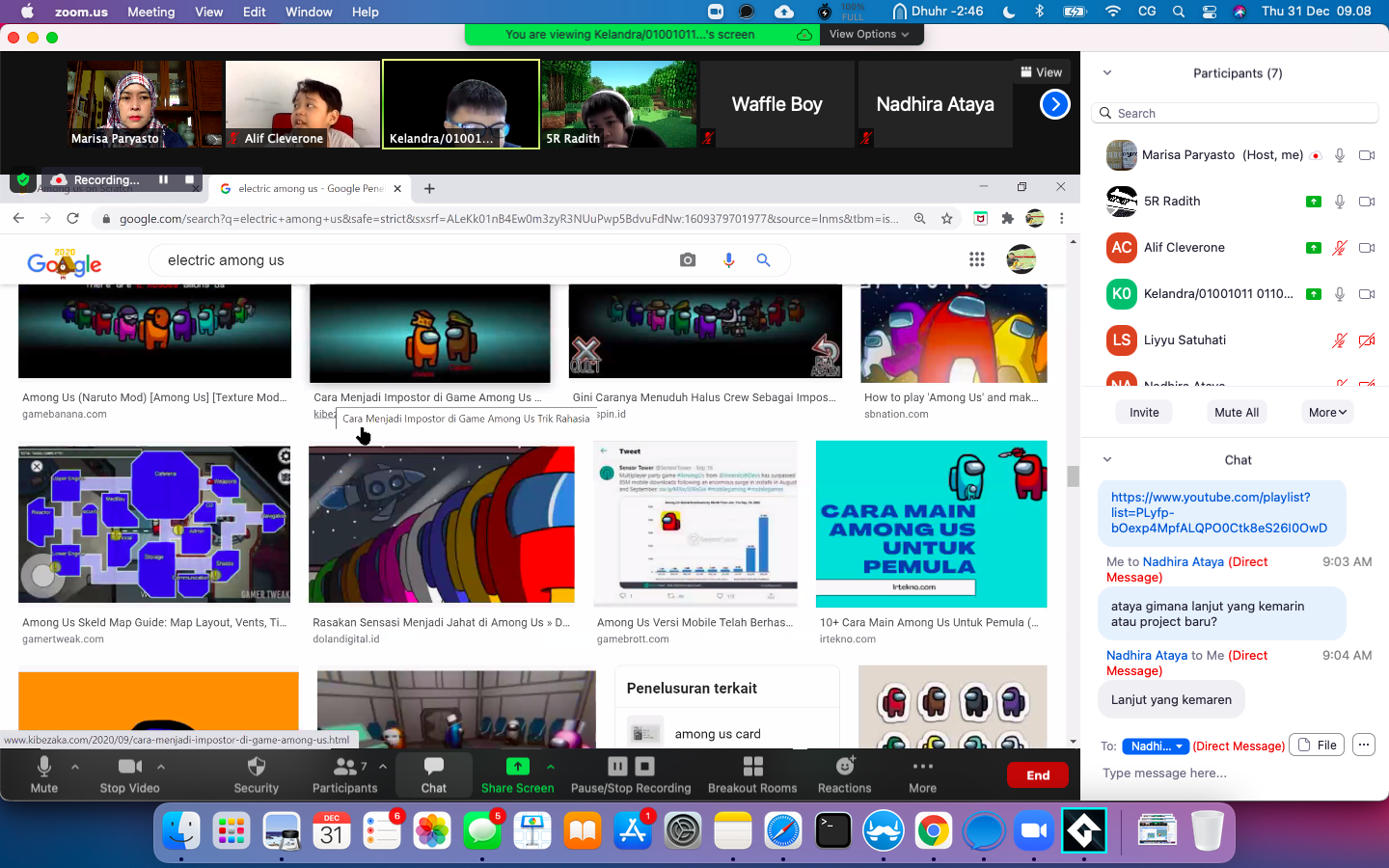Screen dimensions: 1389x868
Task: Select 5R Radith video thumbnail
Action: [x=619, y=104]
